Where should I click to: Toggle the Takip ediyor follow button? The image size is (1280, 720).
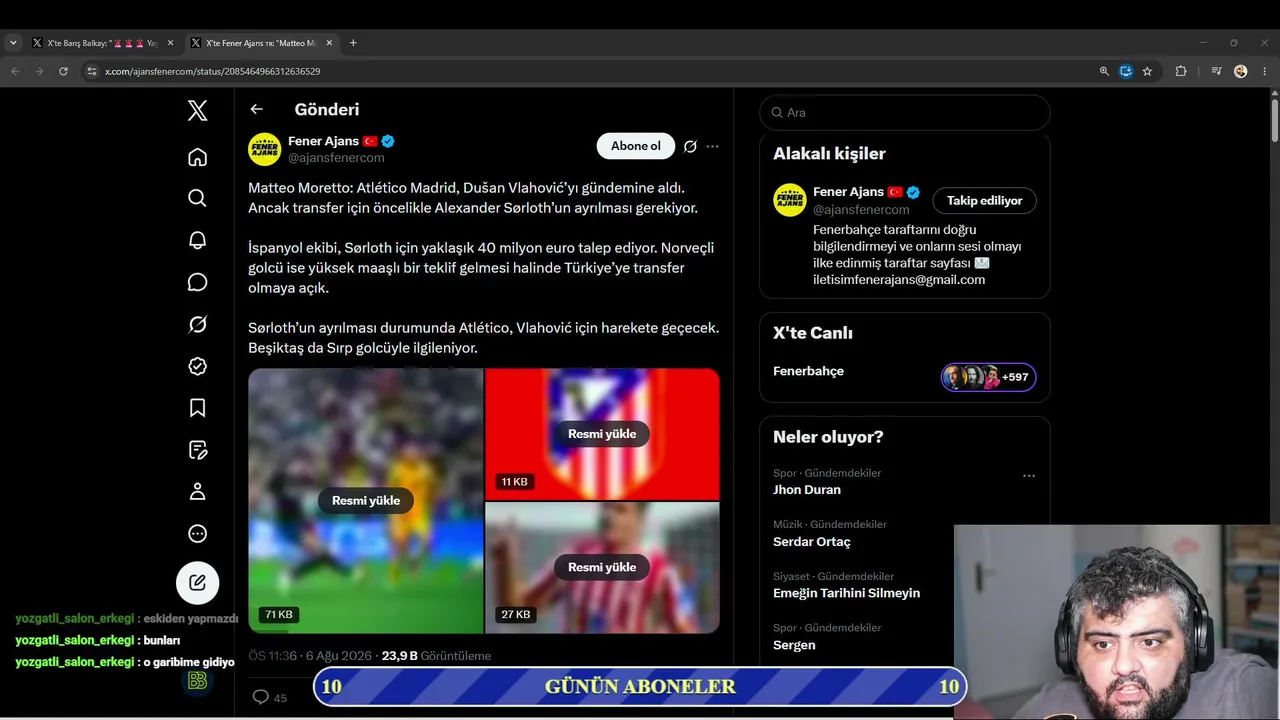(x=985, y=201)
